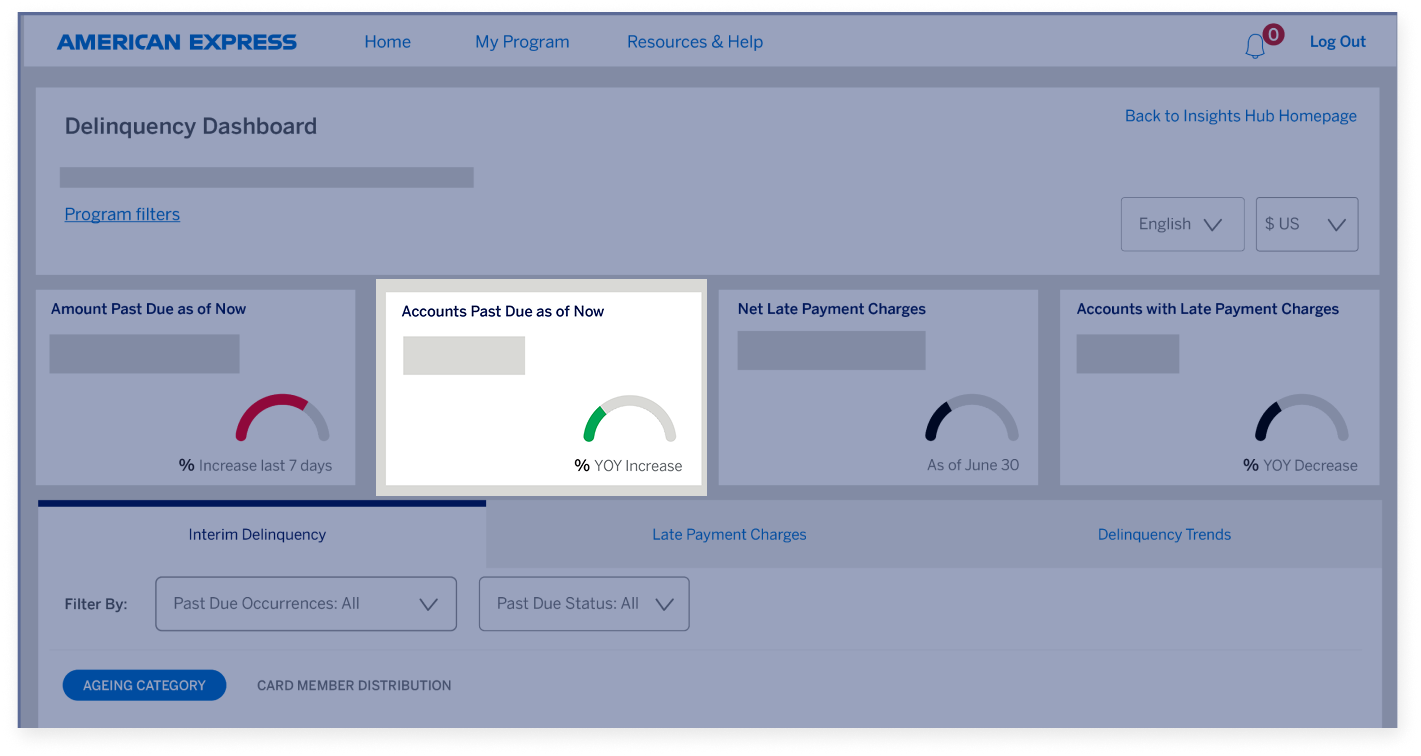Screen dimensions: 1421x756
Task: Switch to CARD MEMBER DISTRIBUTION view
Action: [354, 685]
